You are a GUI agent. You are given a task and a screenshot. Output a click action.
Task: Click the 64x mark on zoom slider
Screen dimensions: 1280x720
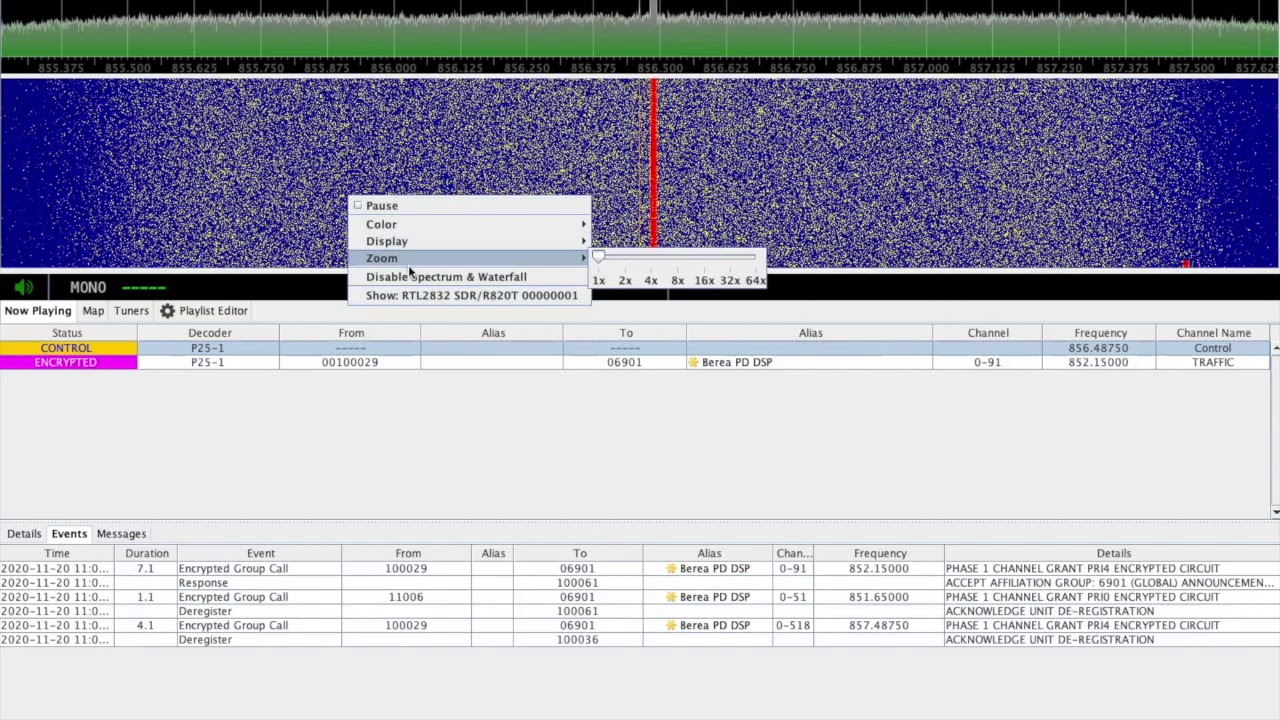(755, 280)
